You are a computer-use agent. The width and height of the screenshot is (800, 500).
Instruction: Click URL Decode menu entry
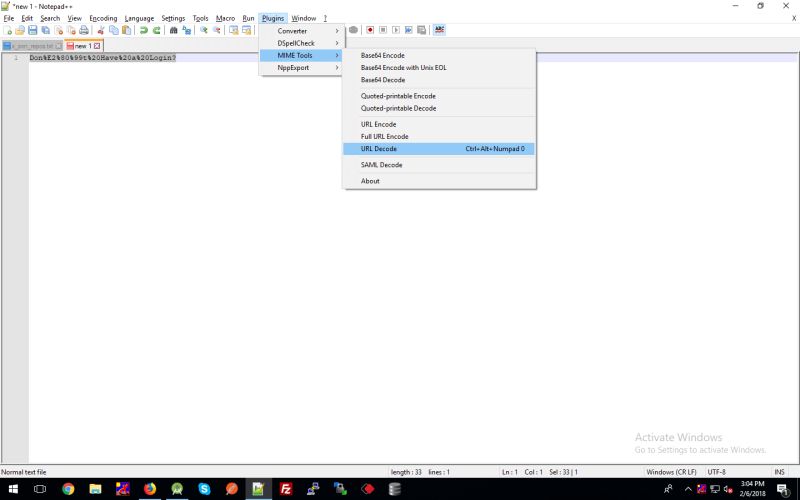pyautogui.click(x=439, y=148)
